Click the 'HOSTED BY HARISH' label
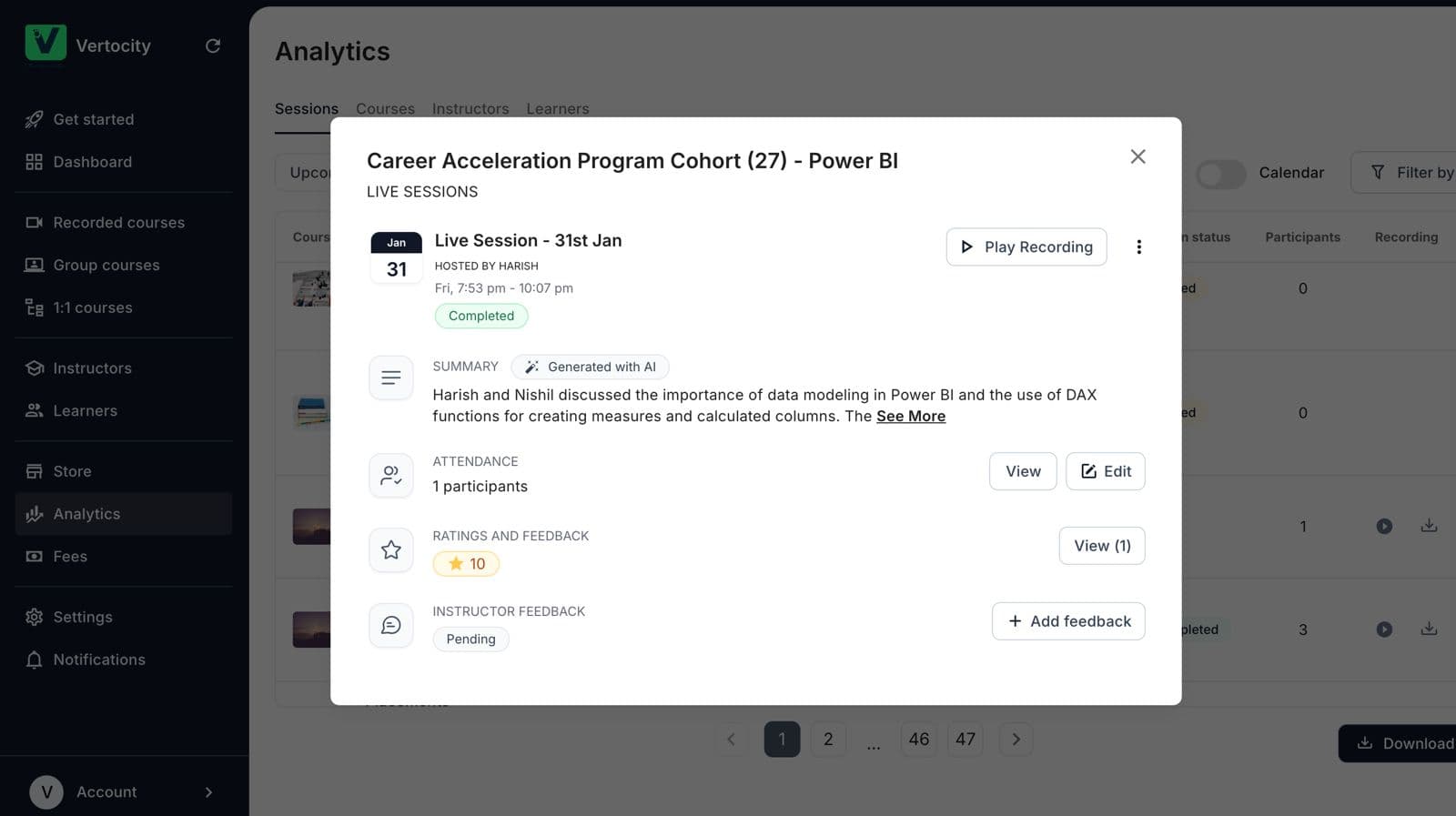This screenshot has width=1456, height=816. click(486, 266)
